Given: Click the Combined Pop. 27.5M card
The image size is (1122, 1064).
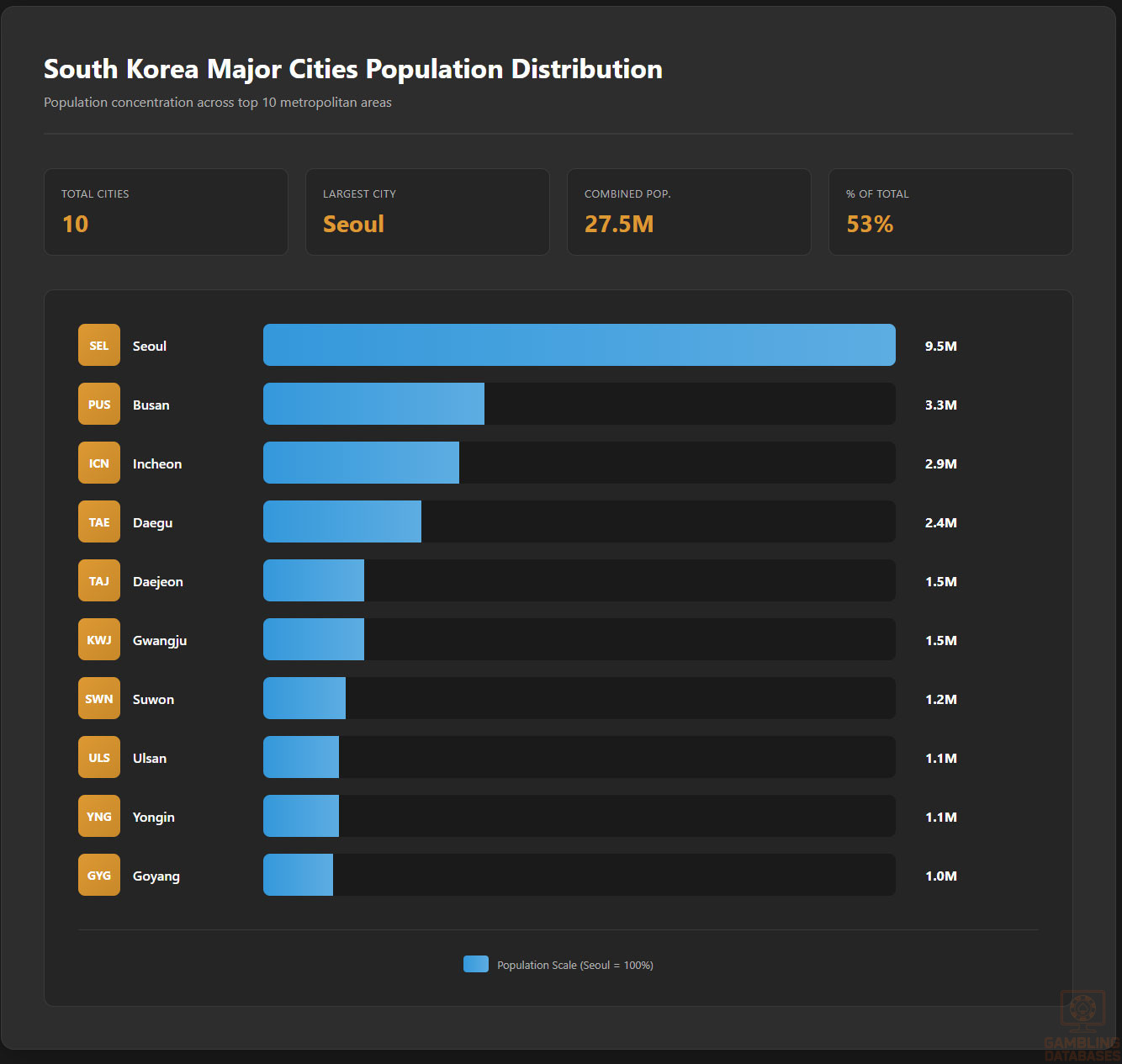Looking at the screenshot, I should 689,212.
